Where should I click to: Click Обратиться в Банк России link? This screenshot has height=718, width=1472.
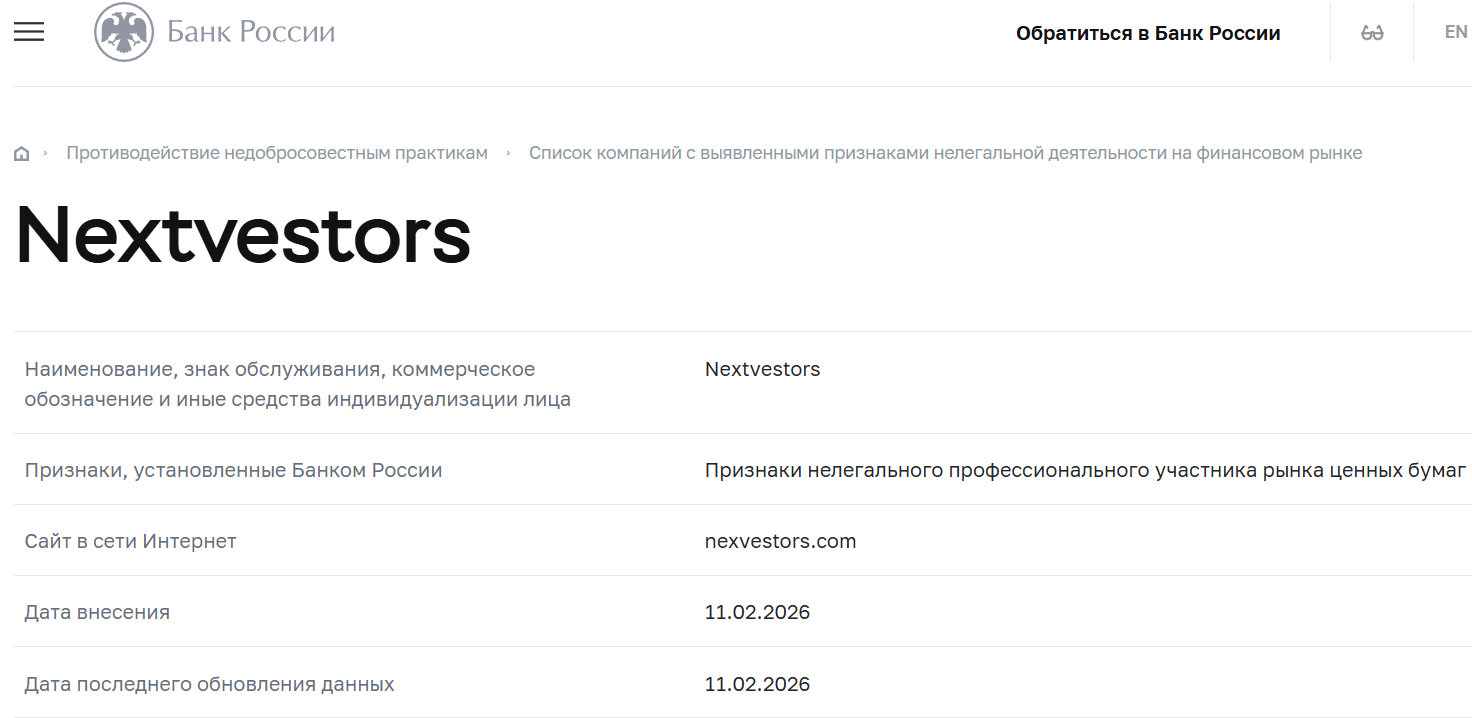tap(1148, 32)
